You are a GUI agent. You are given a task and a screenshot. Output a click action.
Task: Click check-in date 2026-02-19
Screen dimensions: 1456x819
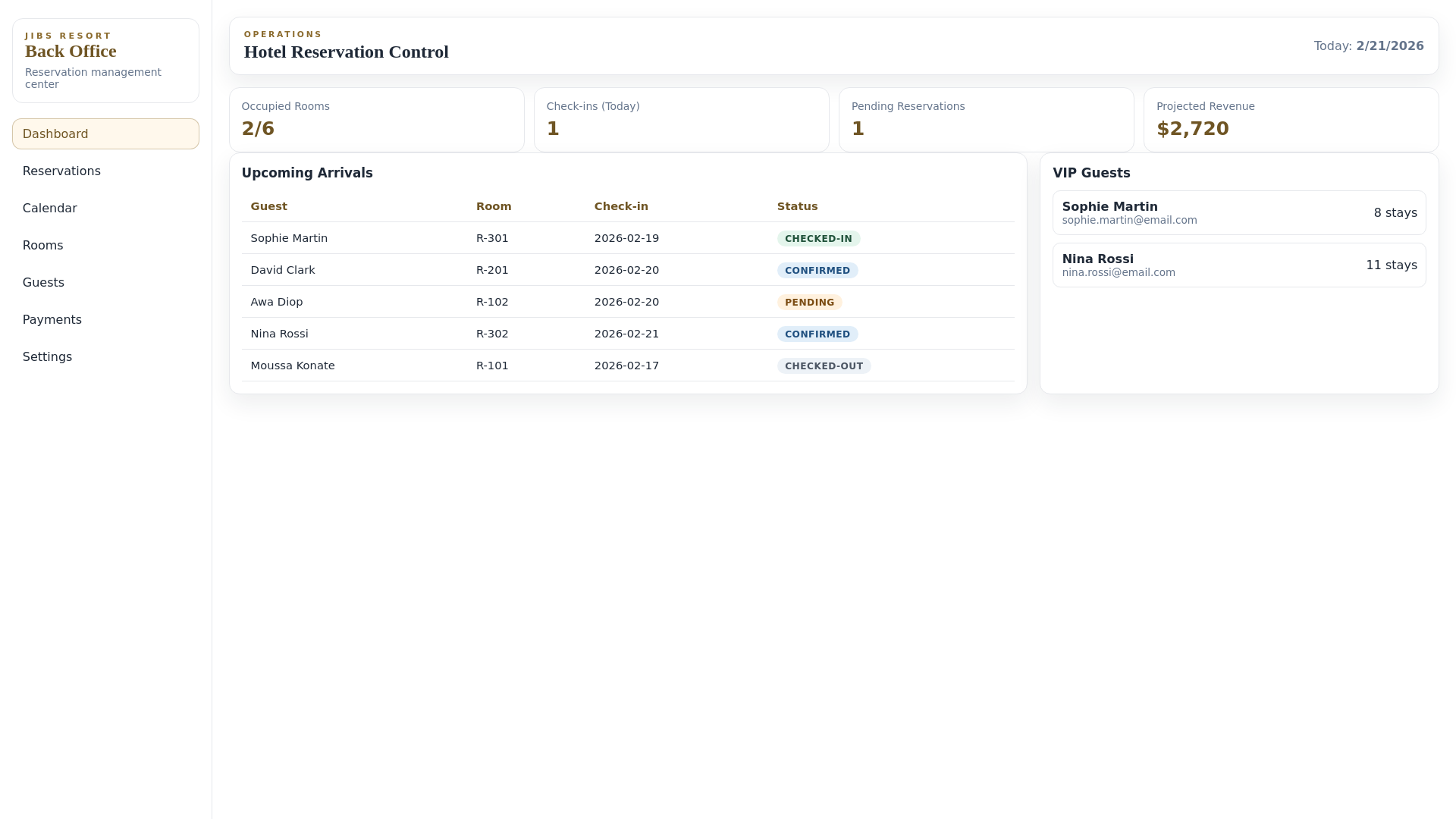click(626, 238)
